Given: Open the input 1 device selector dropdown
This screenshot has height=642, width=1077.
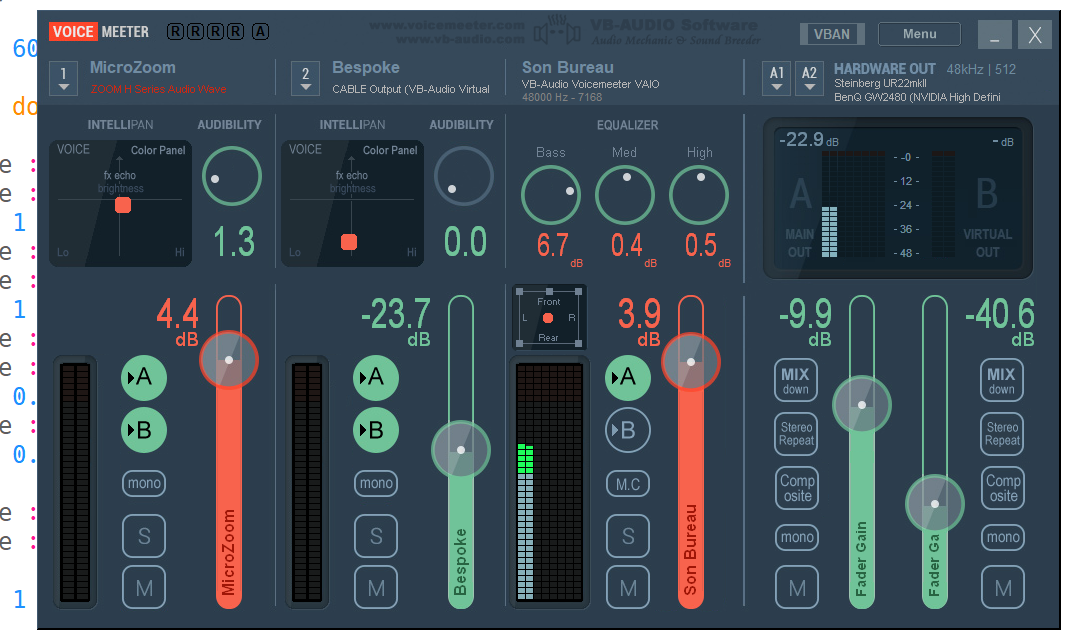Looking at the screenshot, I should tap(63, 78).
